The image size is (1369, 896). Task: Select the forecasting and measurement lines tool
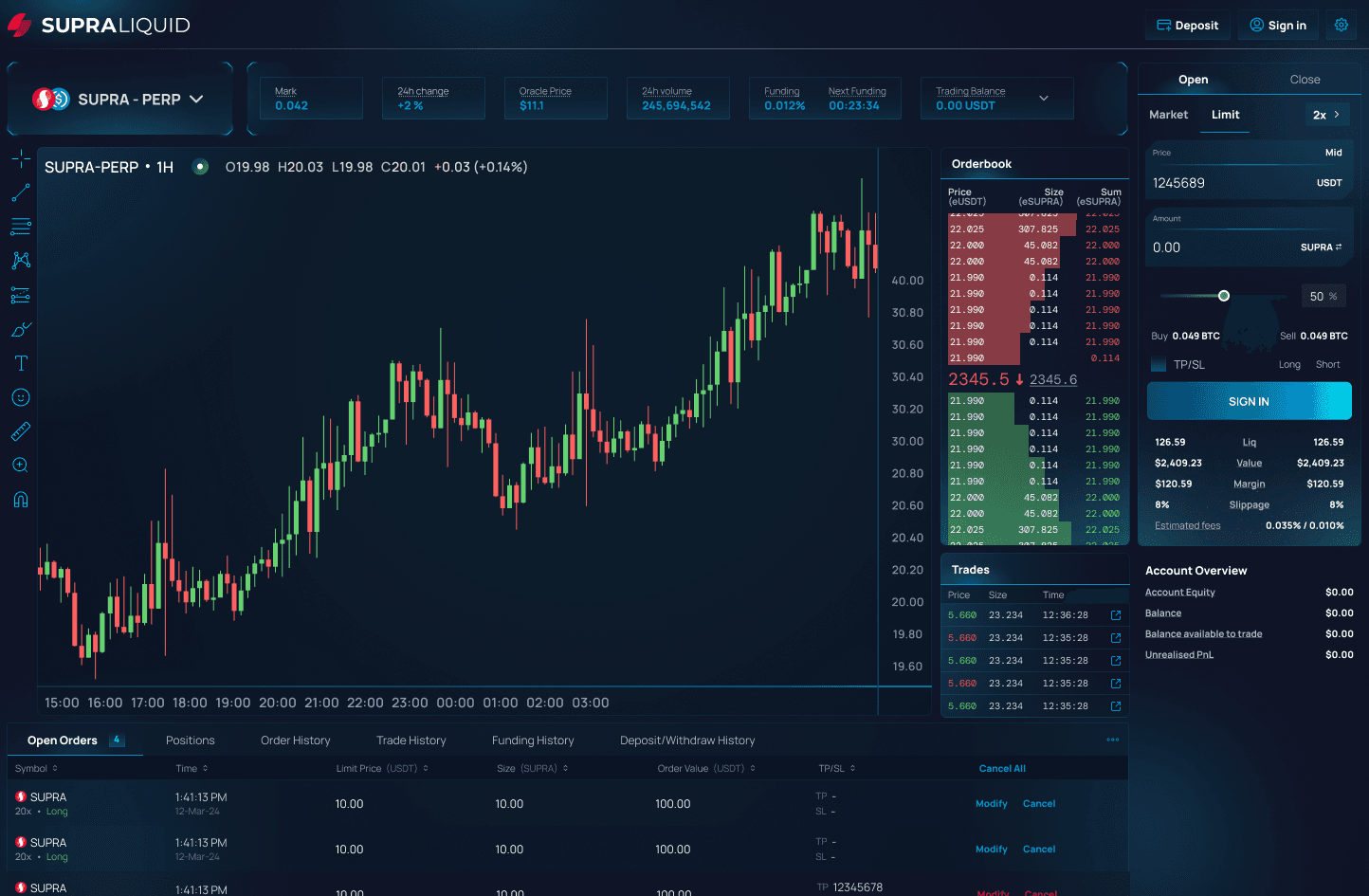[21, 295]
